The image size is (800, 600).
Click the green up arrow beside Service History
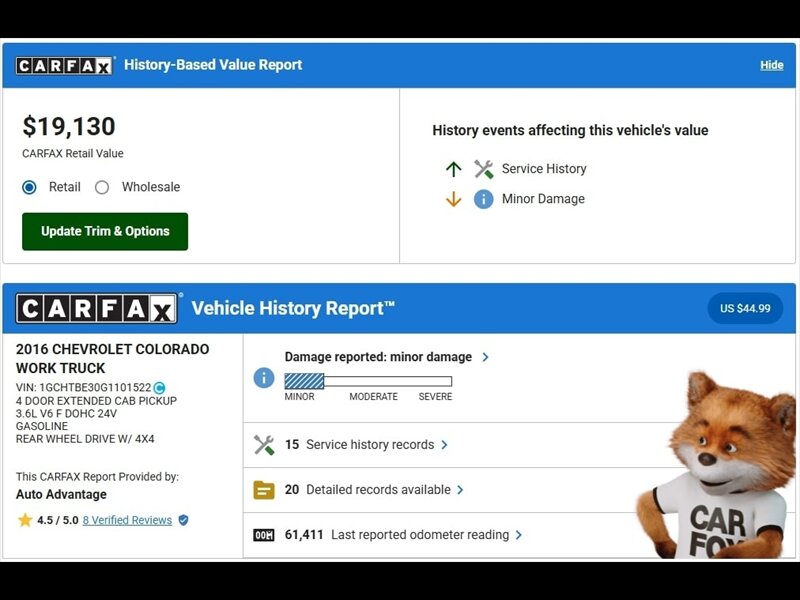coord(453,169)
